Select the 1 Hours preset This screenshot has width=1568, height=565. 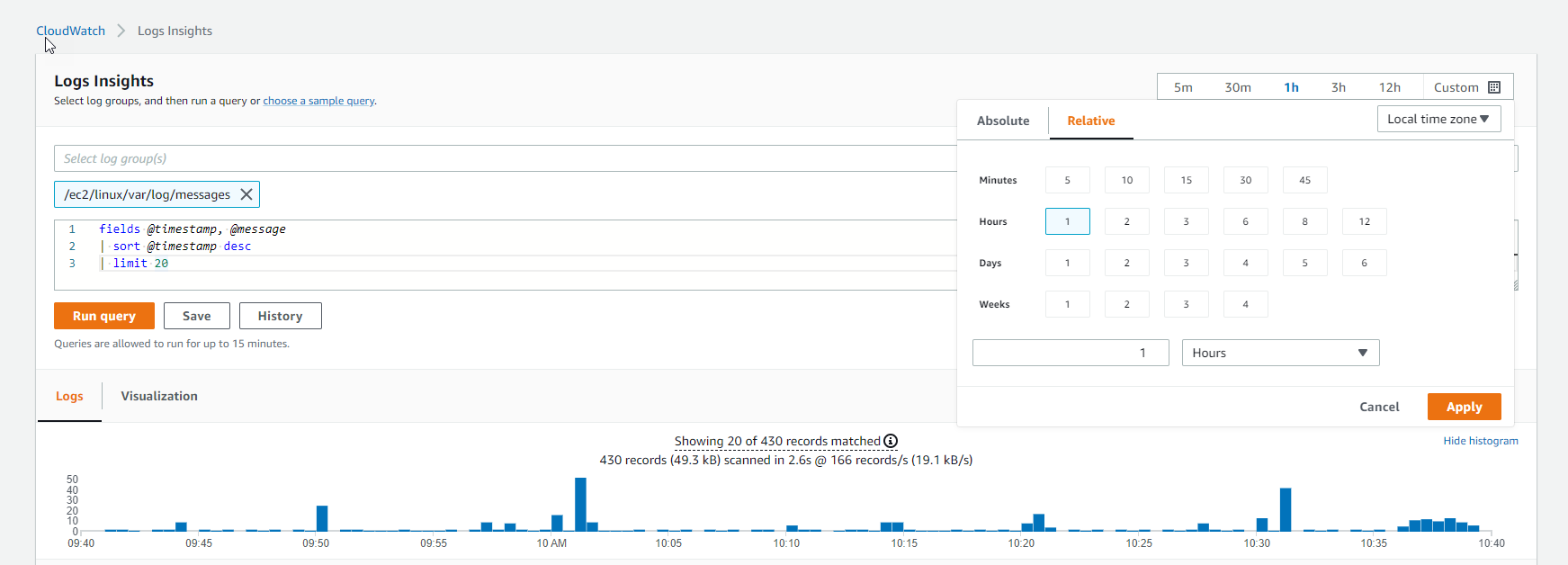(1067, 221)
